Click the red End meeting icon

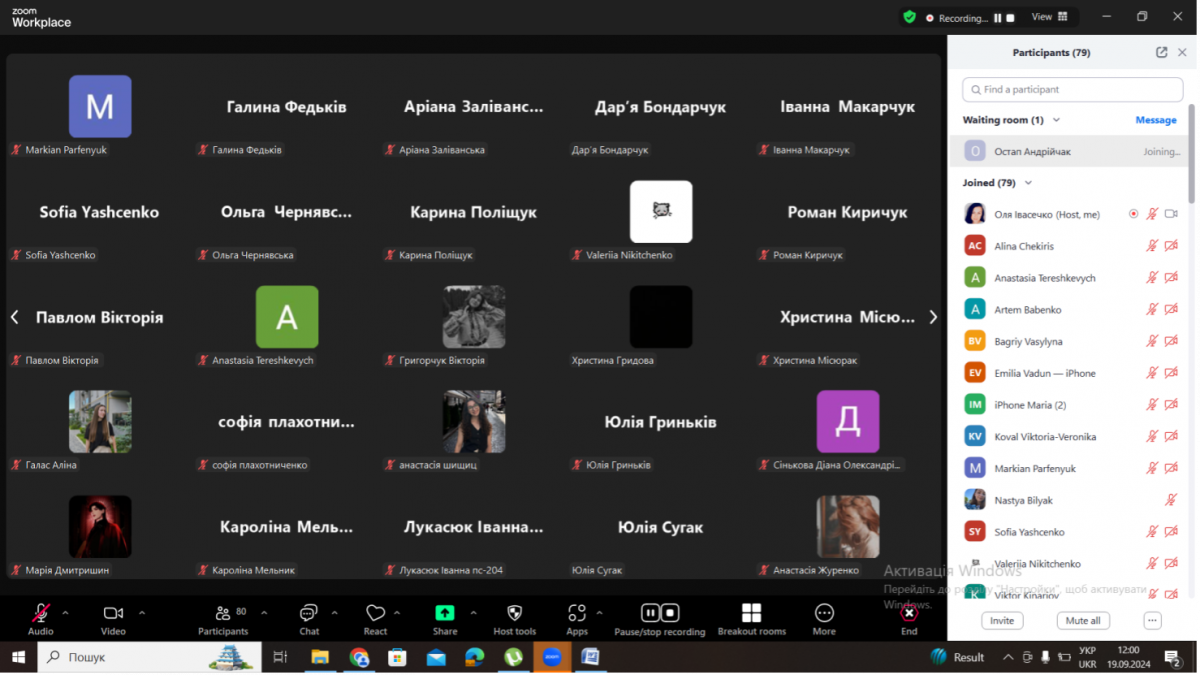(x=908, y=613)
